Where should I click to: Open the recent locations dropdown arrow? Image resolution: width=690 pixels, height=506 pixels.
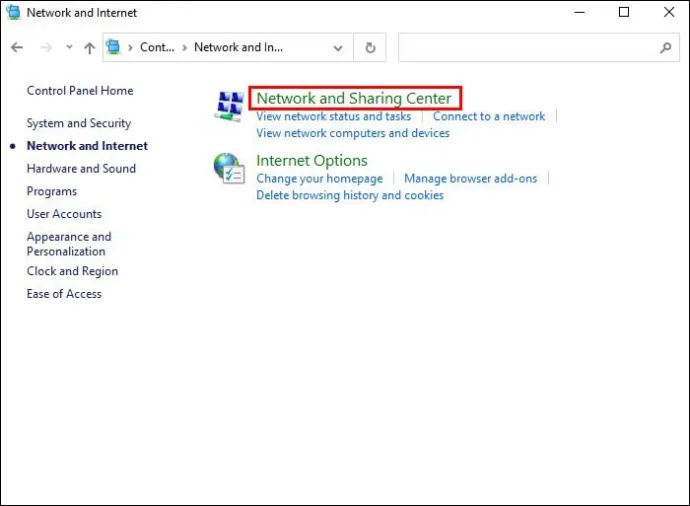(69, 47)
